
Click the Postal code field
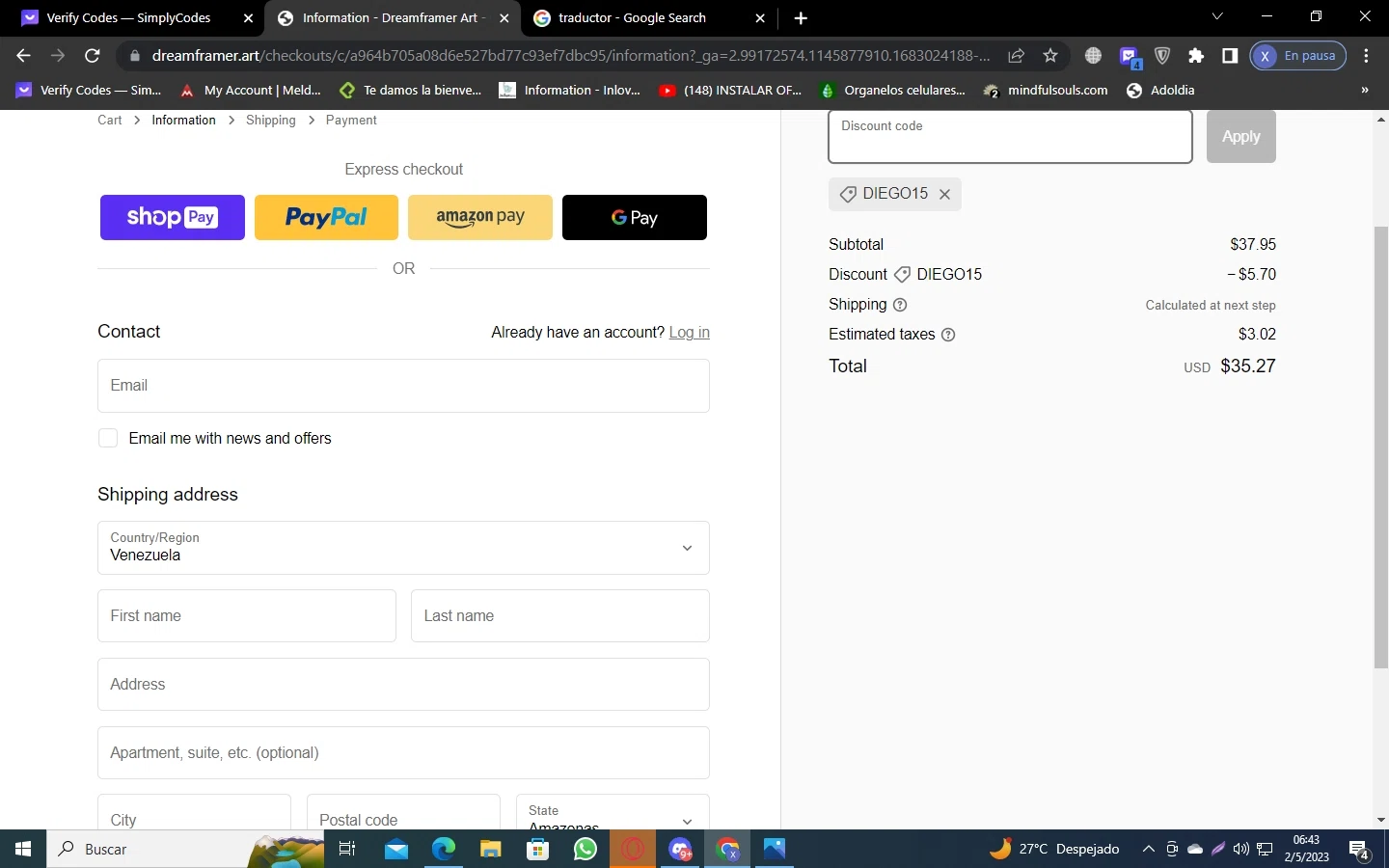(403, 812)
